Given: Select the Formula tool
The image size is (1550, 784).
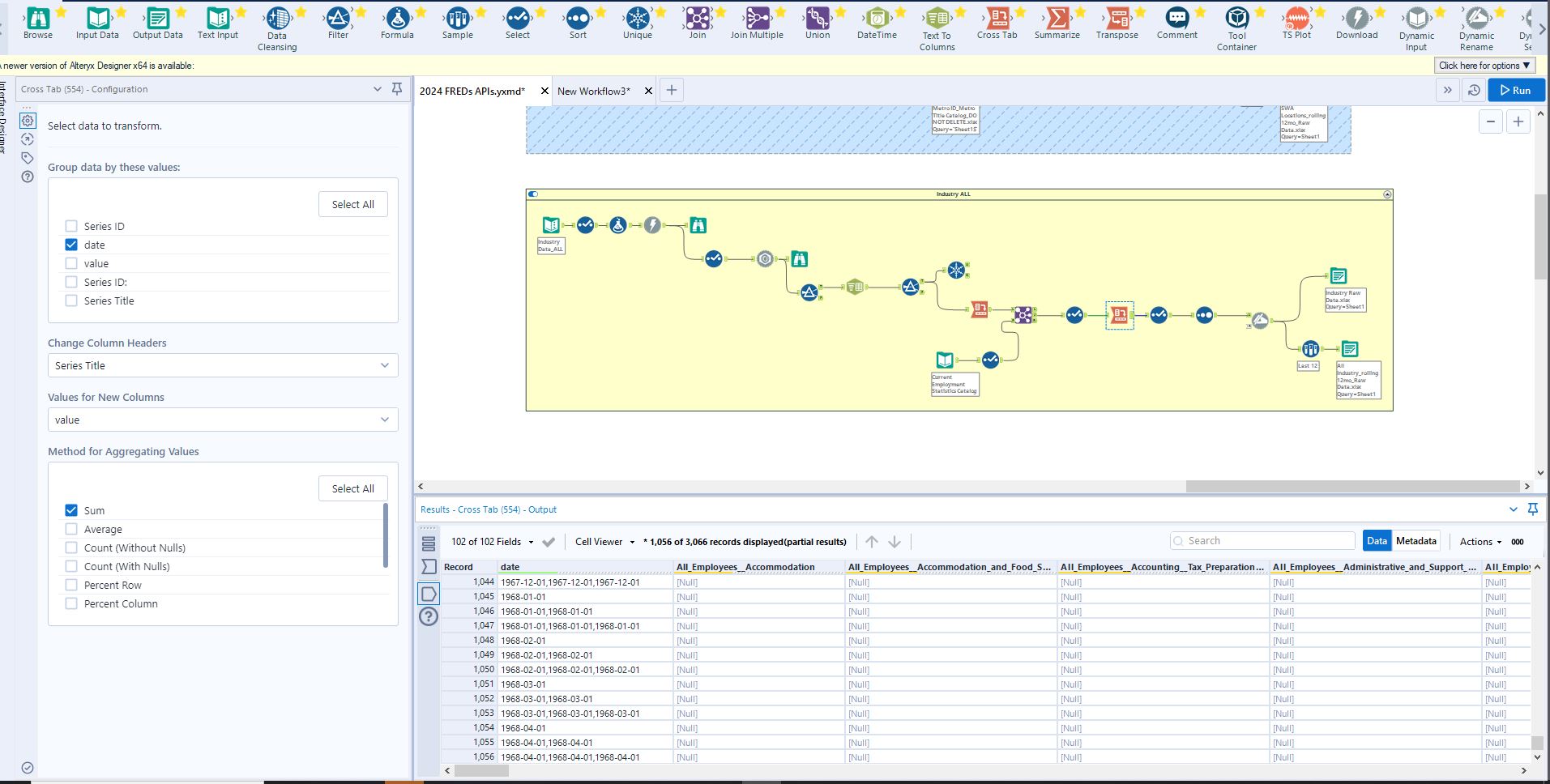Looking at the screenshot, I should pos(397,20).
